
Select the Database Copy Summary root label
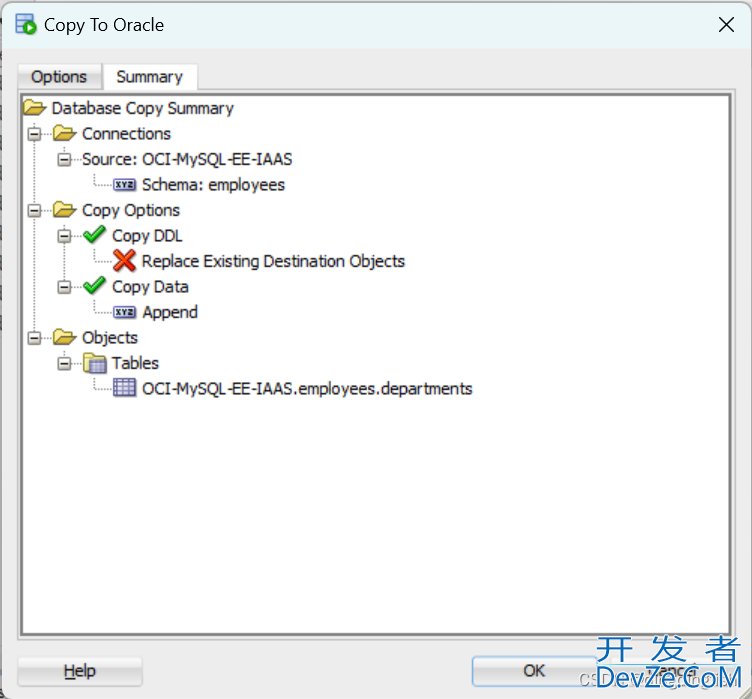(x=142, y=108)
